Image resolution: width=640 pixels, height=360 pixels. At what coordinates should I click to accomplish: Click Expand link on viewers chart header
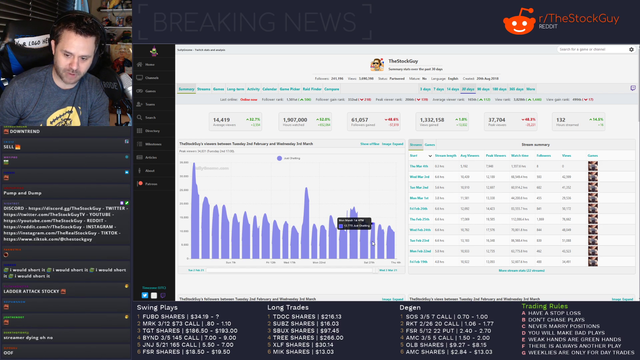point(398,144)
